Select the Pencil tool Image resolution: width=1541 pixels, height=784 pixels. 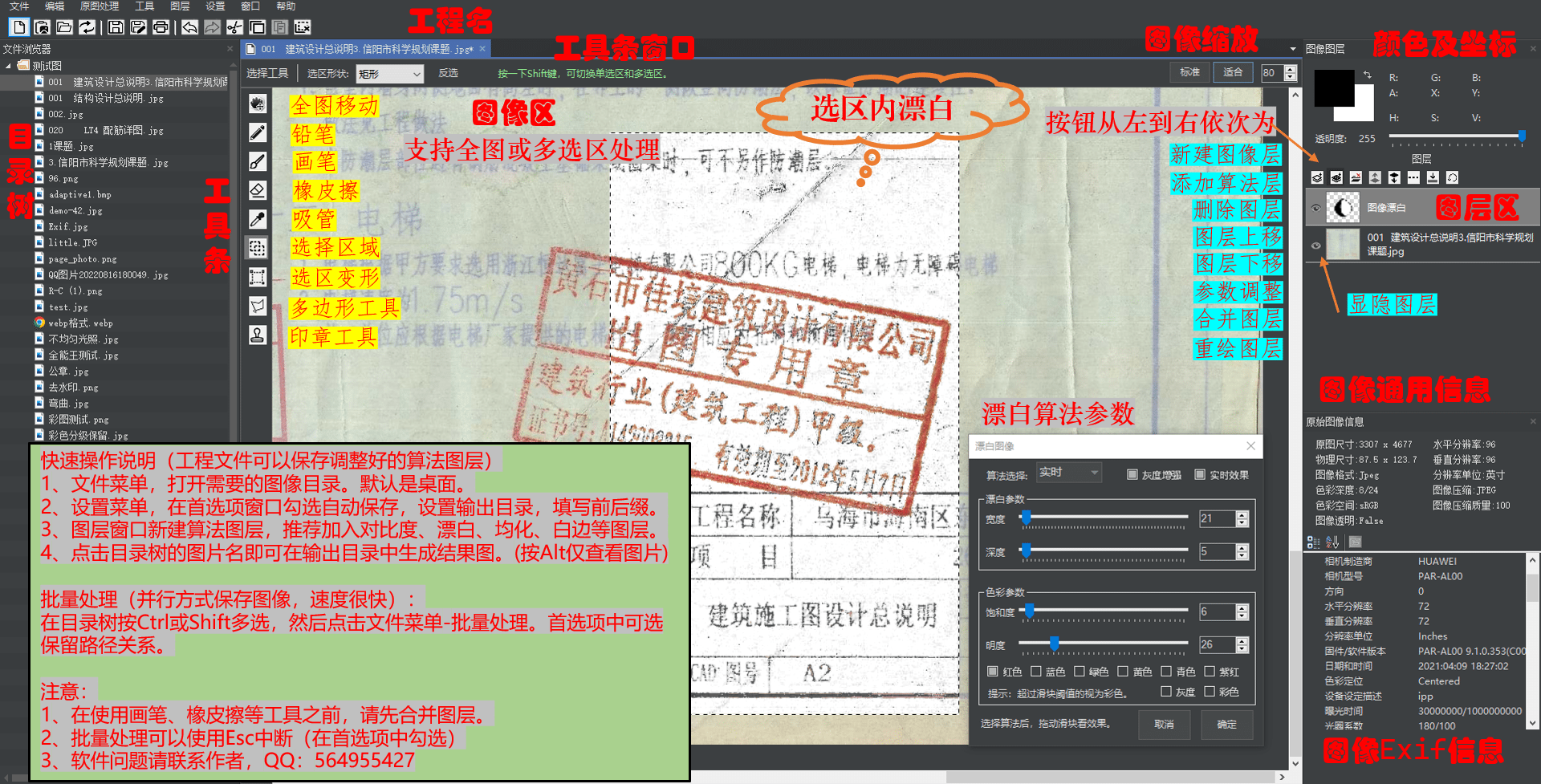pos(258,132)
